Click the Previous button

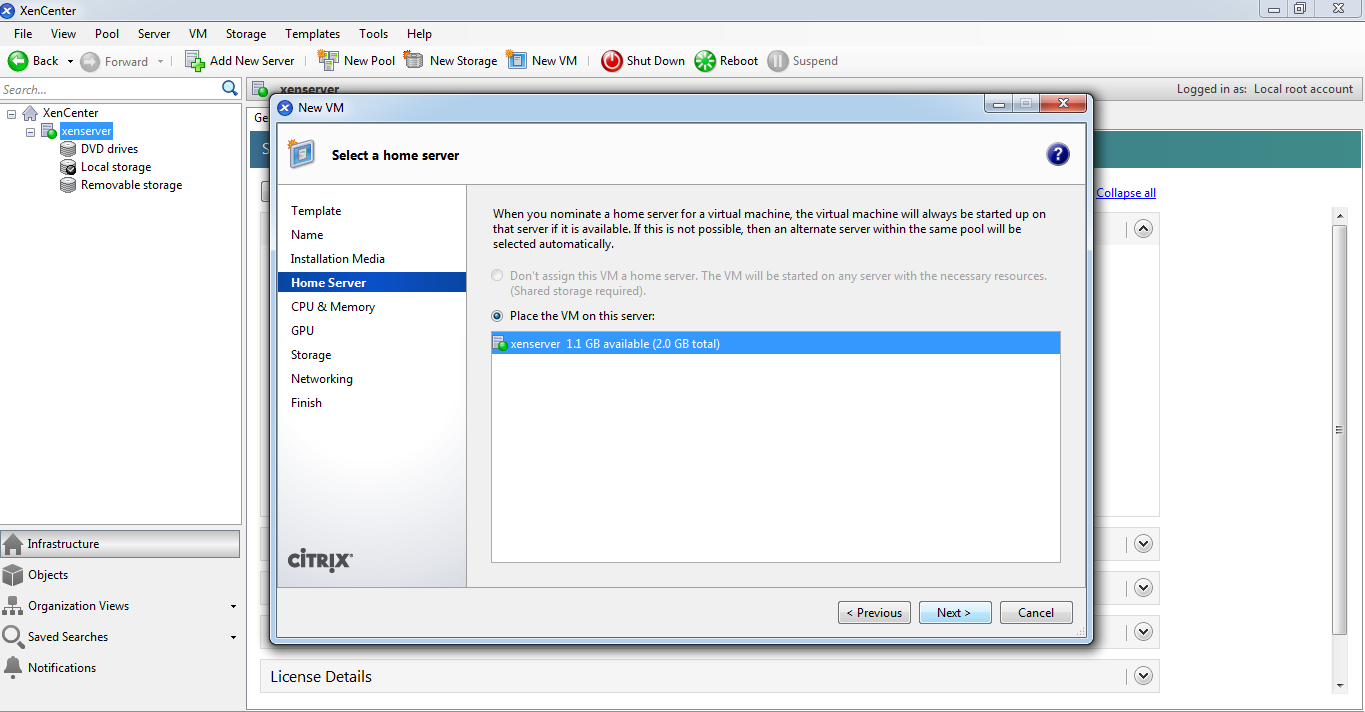[874, 613]
